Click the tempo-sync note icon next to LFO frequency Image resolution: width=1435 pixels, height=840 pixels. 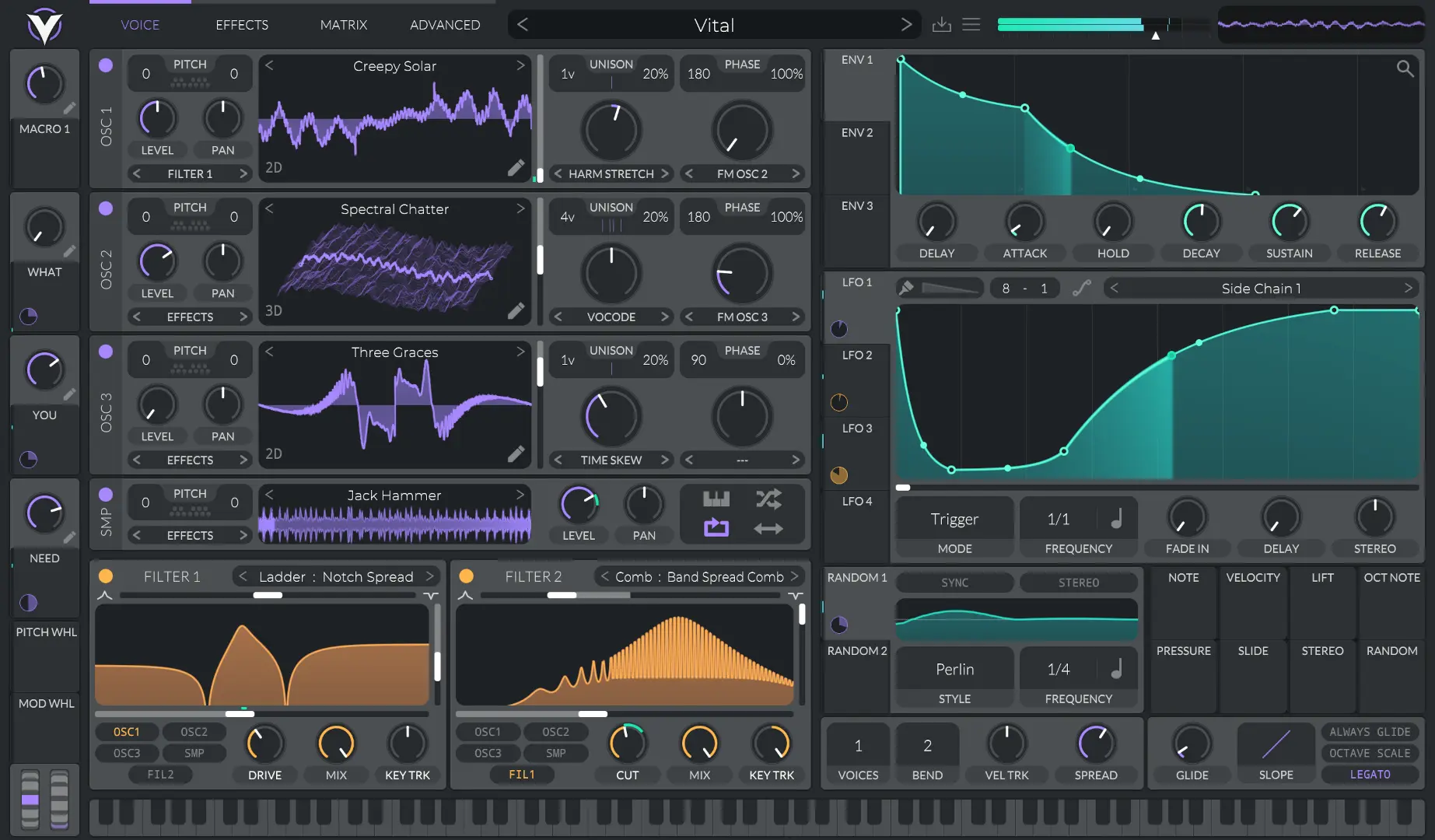1117,519
